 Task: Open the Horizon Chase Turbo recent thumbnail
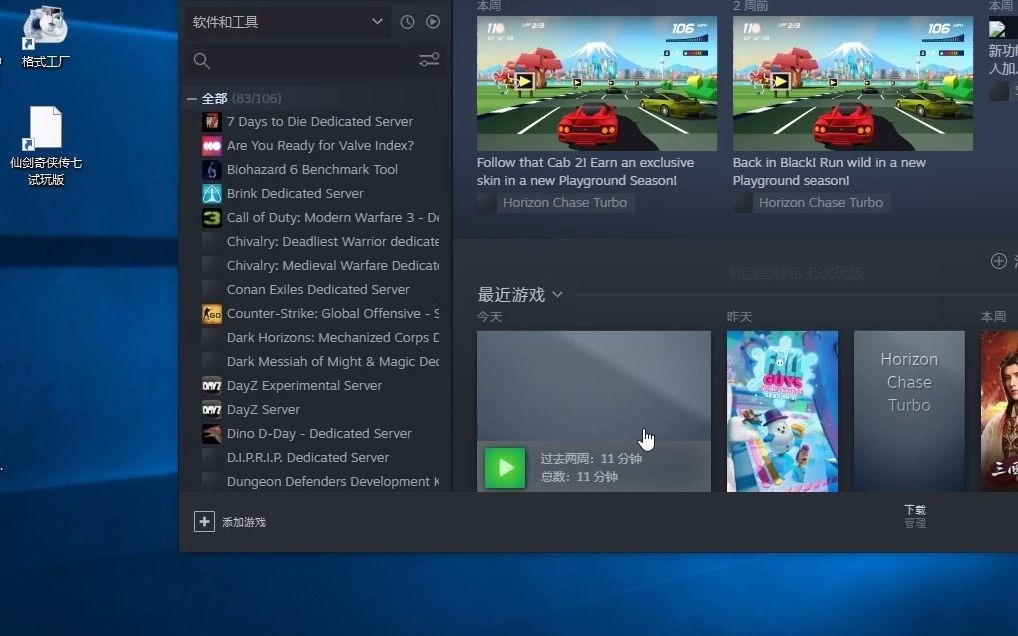click(x=908, y=410)
